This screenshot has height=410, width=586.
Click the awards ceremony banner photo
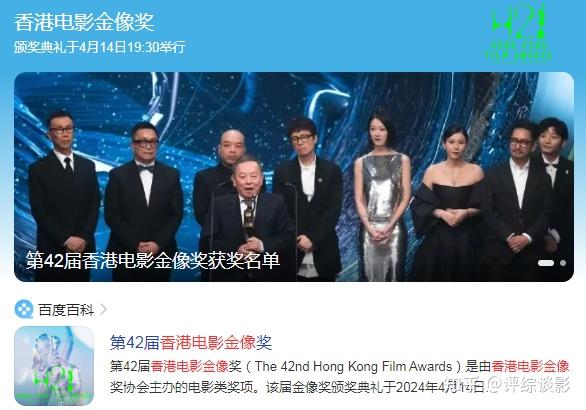[294, 176]
